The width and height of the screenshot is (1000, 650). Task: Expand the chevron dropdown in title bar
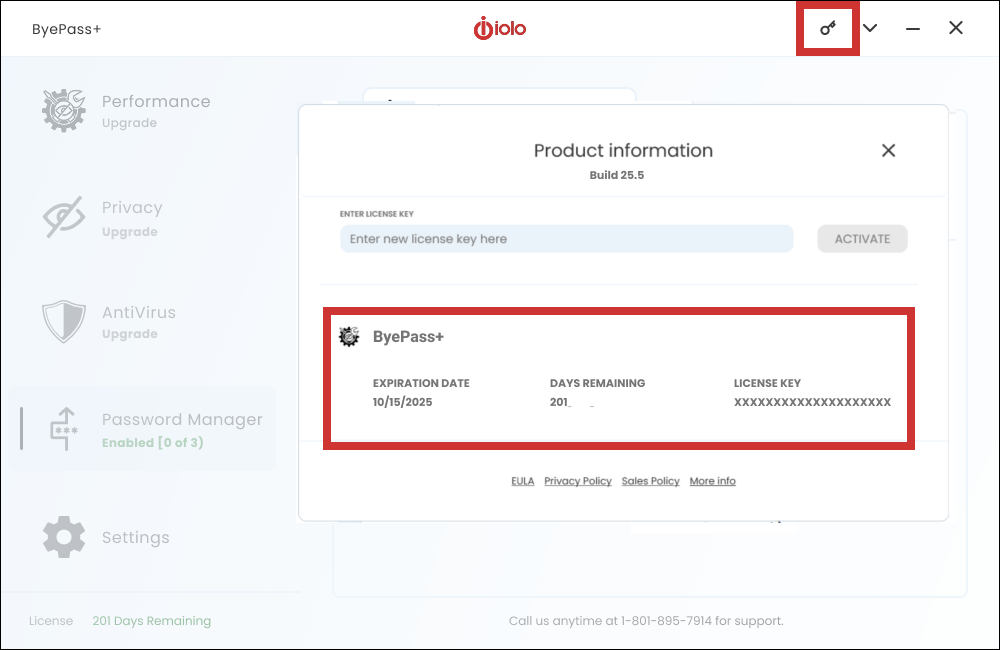pos(870,28)
